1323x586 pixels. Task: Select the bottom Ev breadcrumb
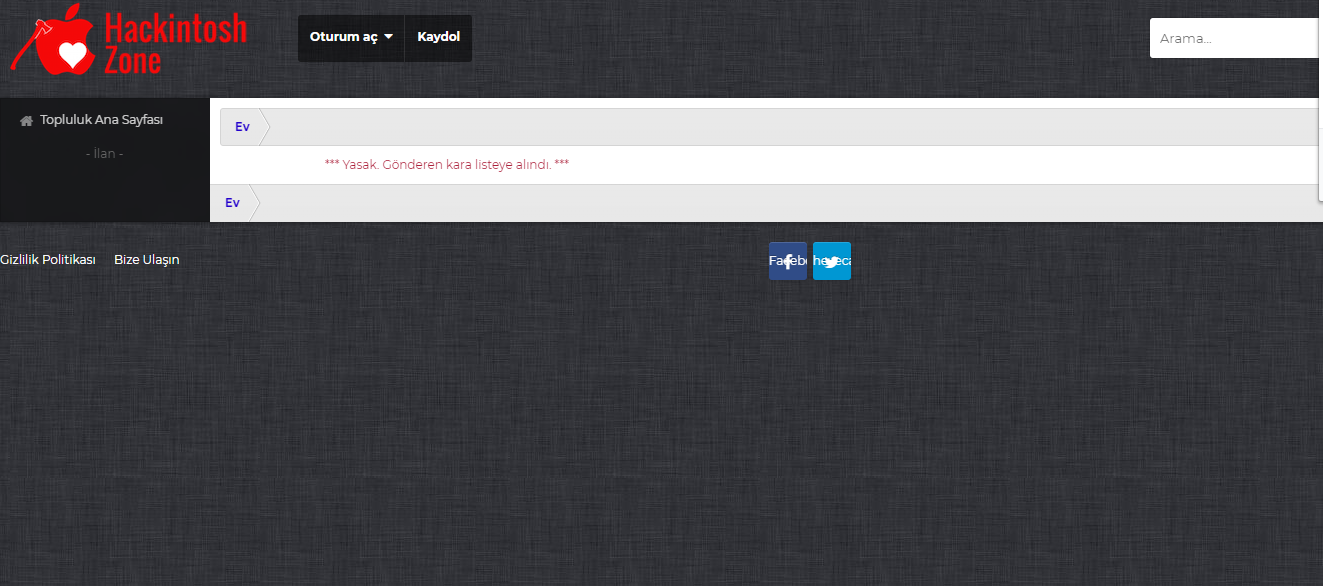pos(232,203)
